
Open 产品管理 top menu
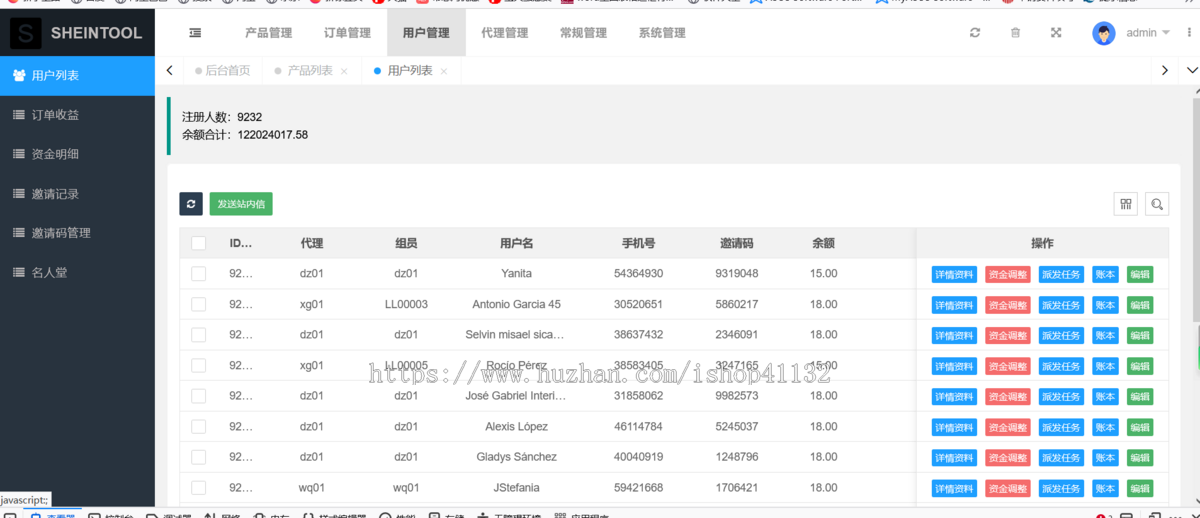tap(269, 33)
